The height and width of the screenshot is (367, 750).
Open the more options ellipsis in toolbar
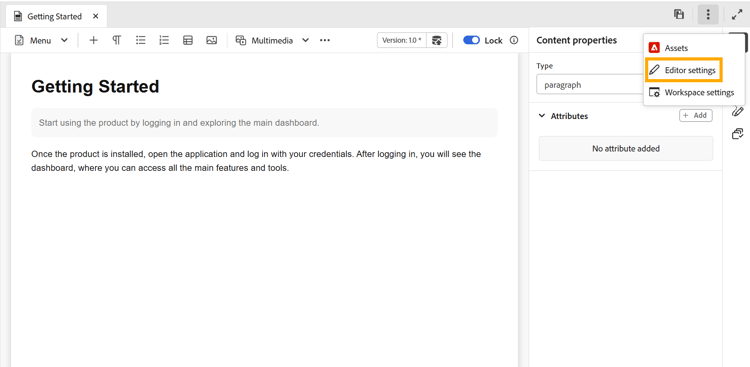pyautogui.click(x=325, y=40)
